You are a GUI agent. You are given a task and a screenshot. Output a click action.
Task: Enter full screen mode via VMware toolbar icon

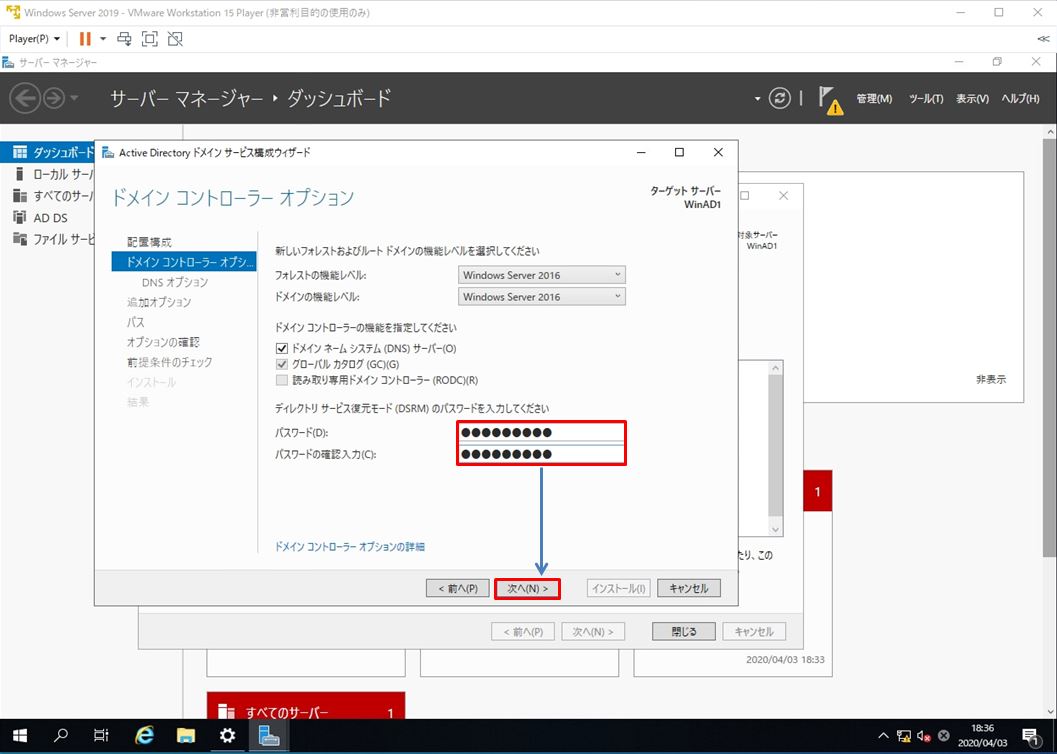pyautogui.click(x=150, y=39)
